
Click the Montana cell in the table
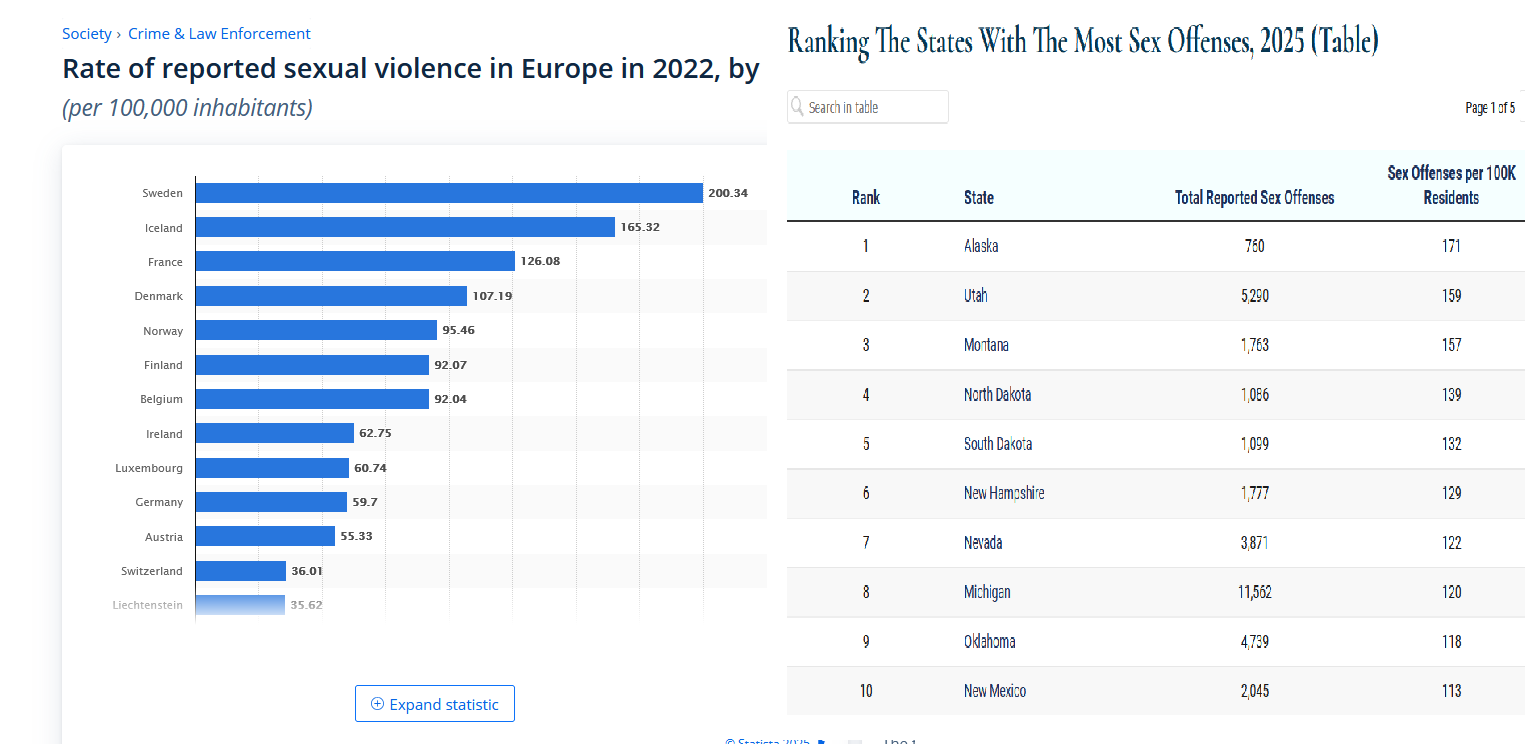(986, 345)
